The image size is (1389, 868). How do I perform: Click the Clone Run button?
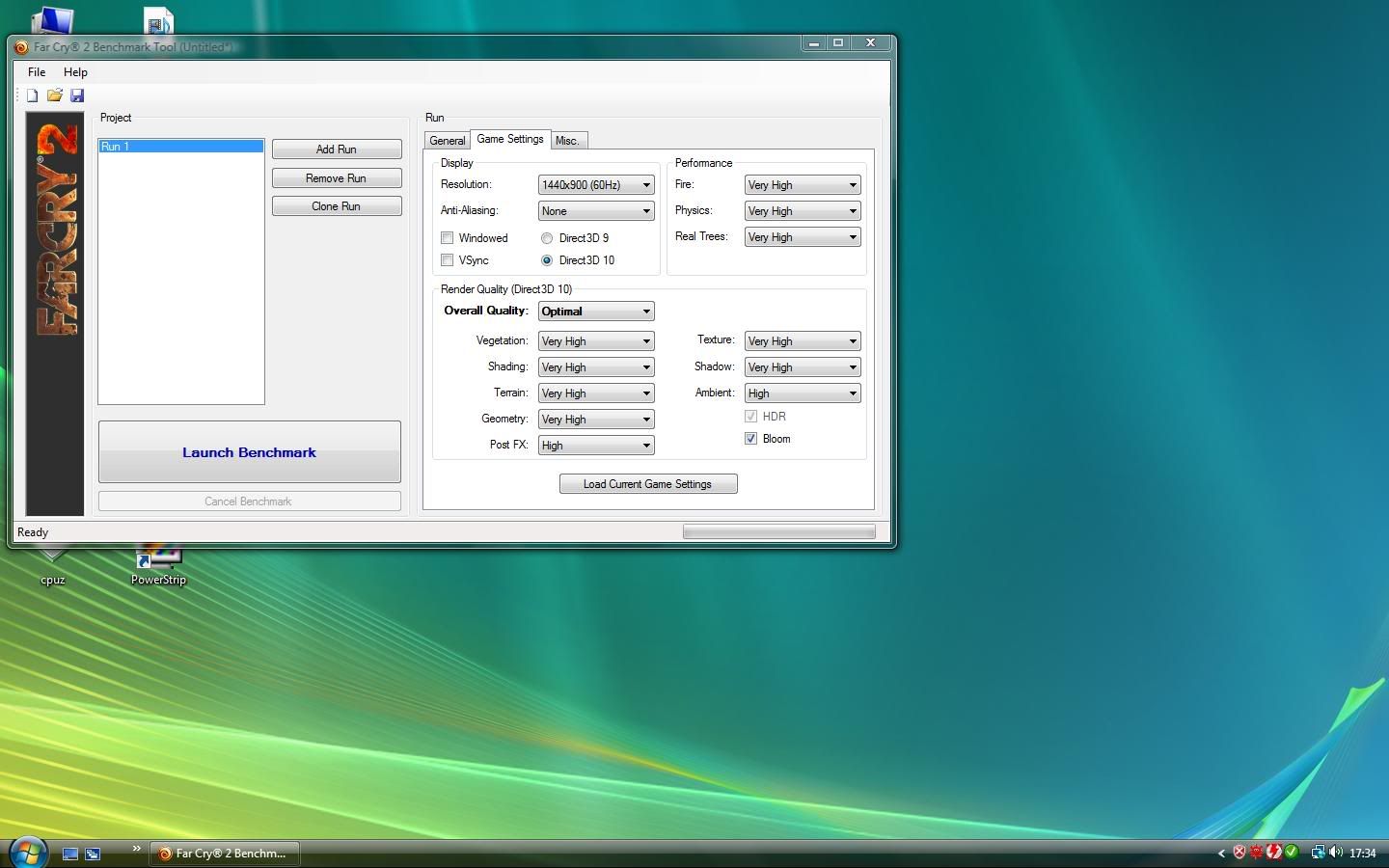(x=337, y=206)
